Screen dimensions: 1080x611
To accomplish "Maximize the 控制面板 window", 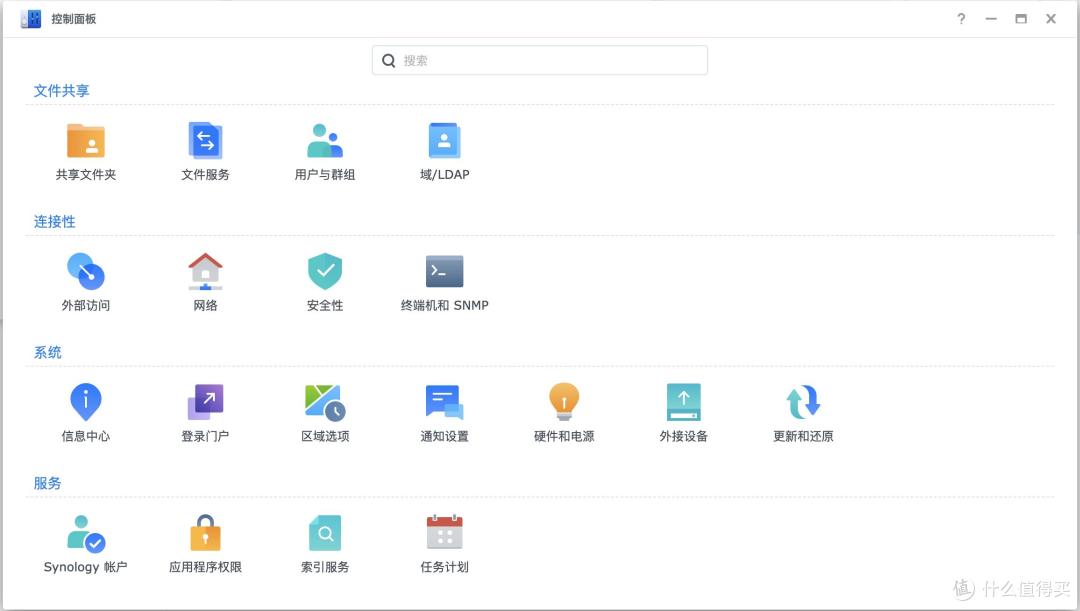I will [1021, 19].
